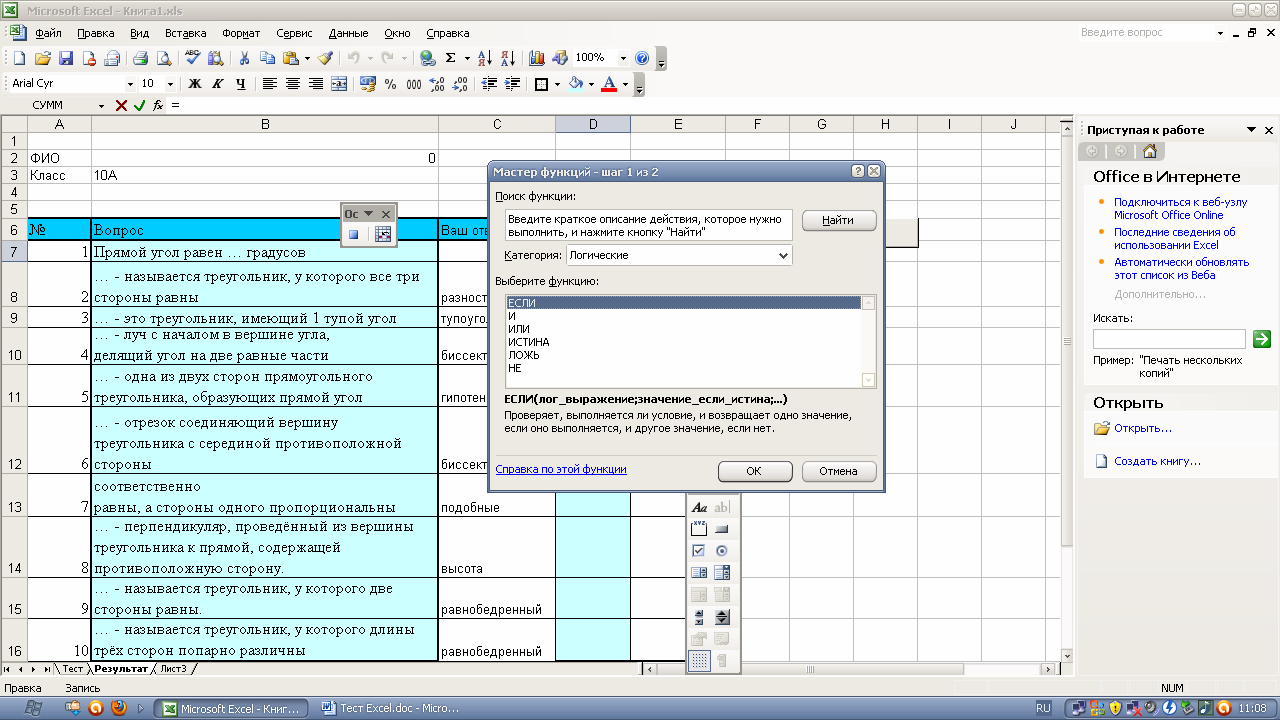Create a new blank workbook
The image size is (1280, 720).
coord(20,58)
